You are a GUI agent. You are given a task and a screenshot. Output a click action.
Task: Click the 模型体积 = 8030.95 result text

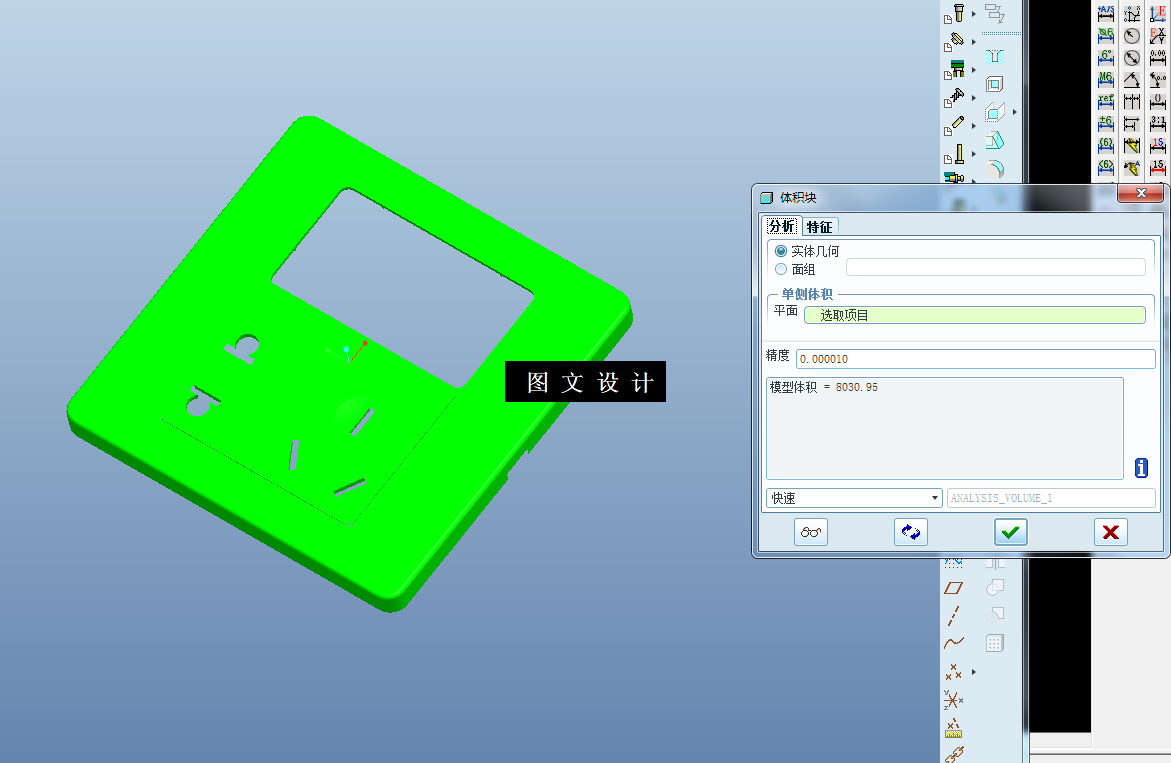pyautogui.click(x=824, y=387)
